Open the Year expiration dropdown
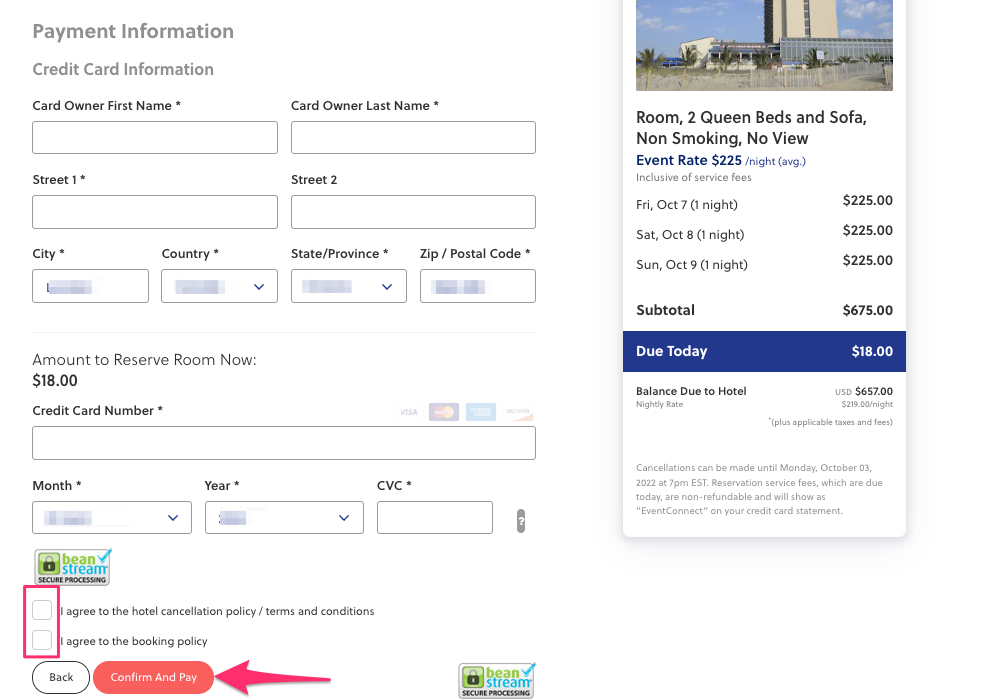Image resolution: width=984 pixels, height=700 pixels. pos(284,517)
